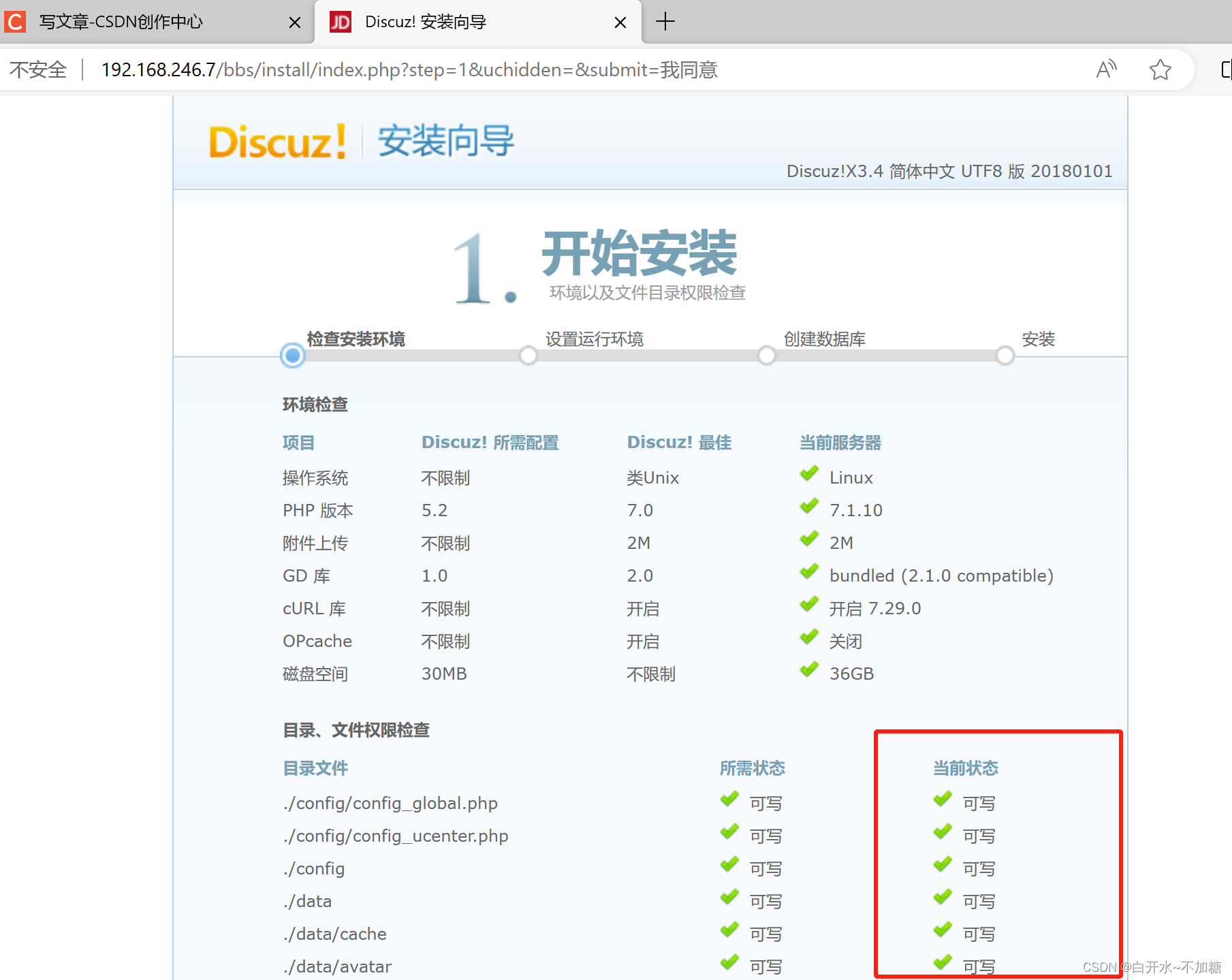Open a new browser tab with the plus button
The height and width of the screenshot is (980, 1232).
coord(665,22)
